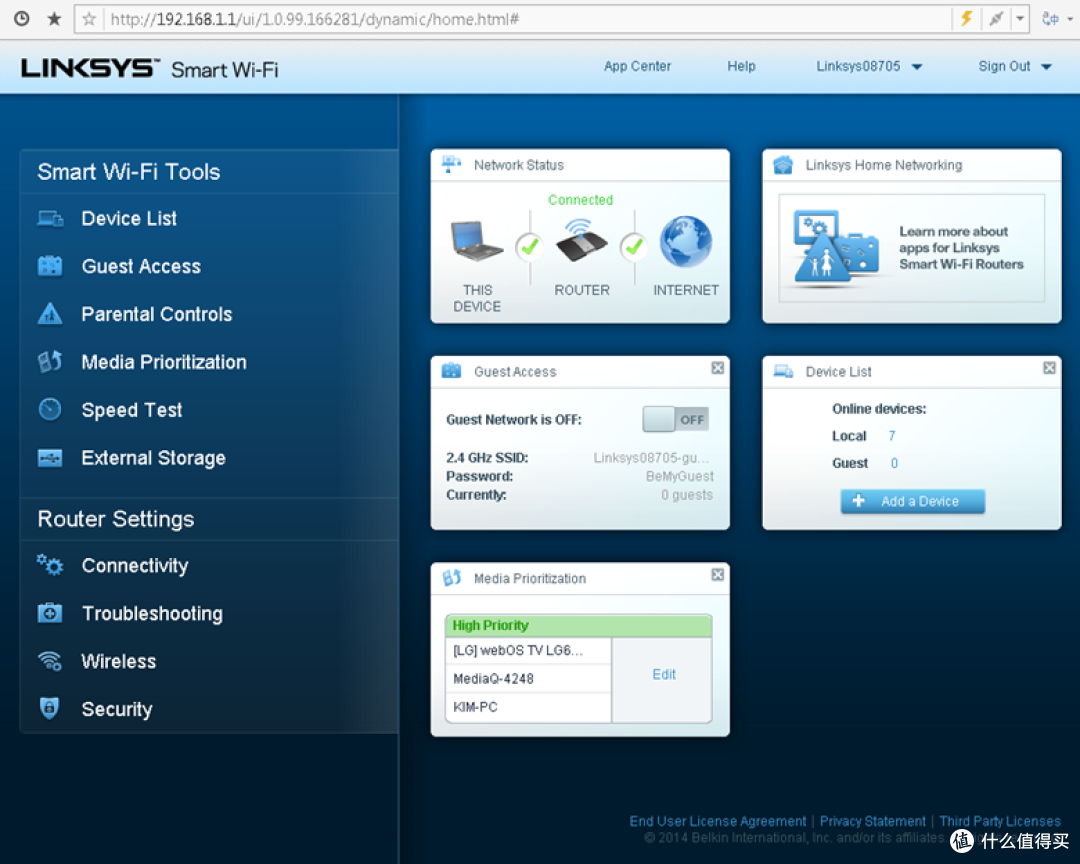This screenshot has width=1080, height=864.
Task: Click the Add a Device button
Action: (x=912, y=501)
